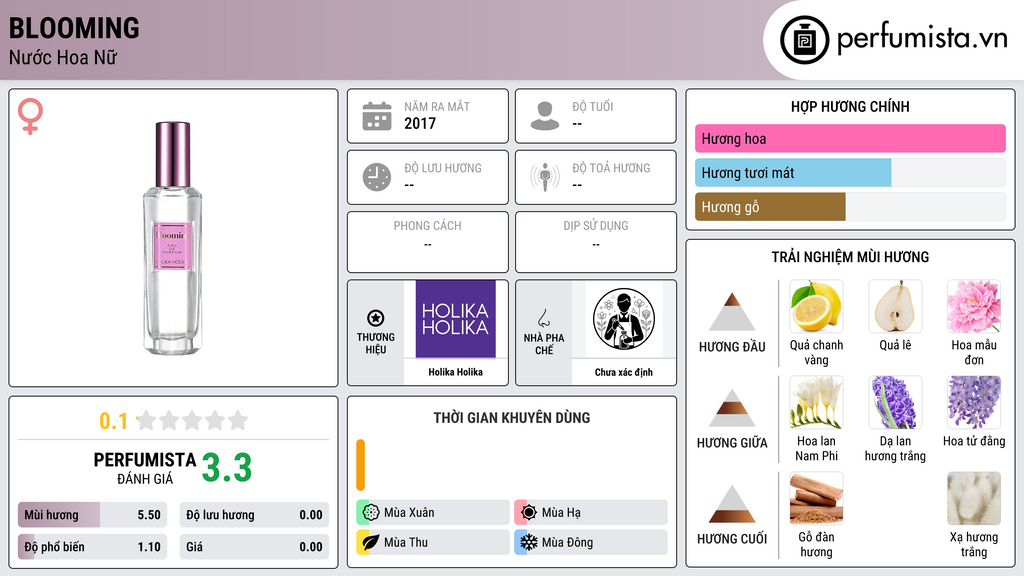Image resolution: width=1024 pixels, height=576 pixels.
Task: Click the gray star rating icons
Action: (x=193, y=420)
